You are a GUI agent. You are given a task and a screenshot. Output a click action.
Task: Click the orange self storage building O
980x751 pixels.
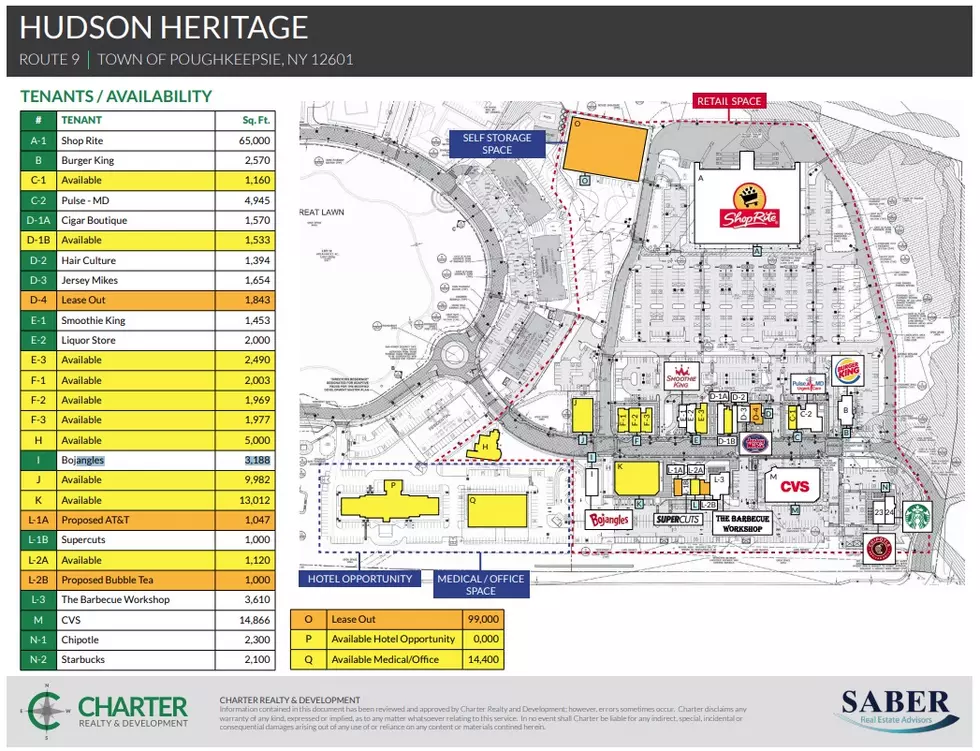[x=605, y=150]
